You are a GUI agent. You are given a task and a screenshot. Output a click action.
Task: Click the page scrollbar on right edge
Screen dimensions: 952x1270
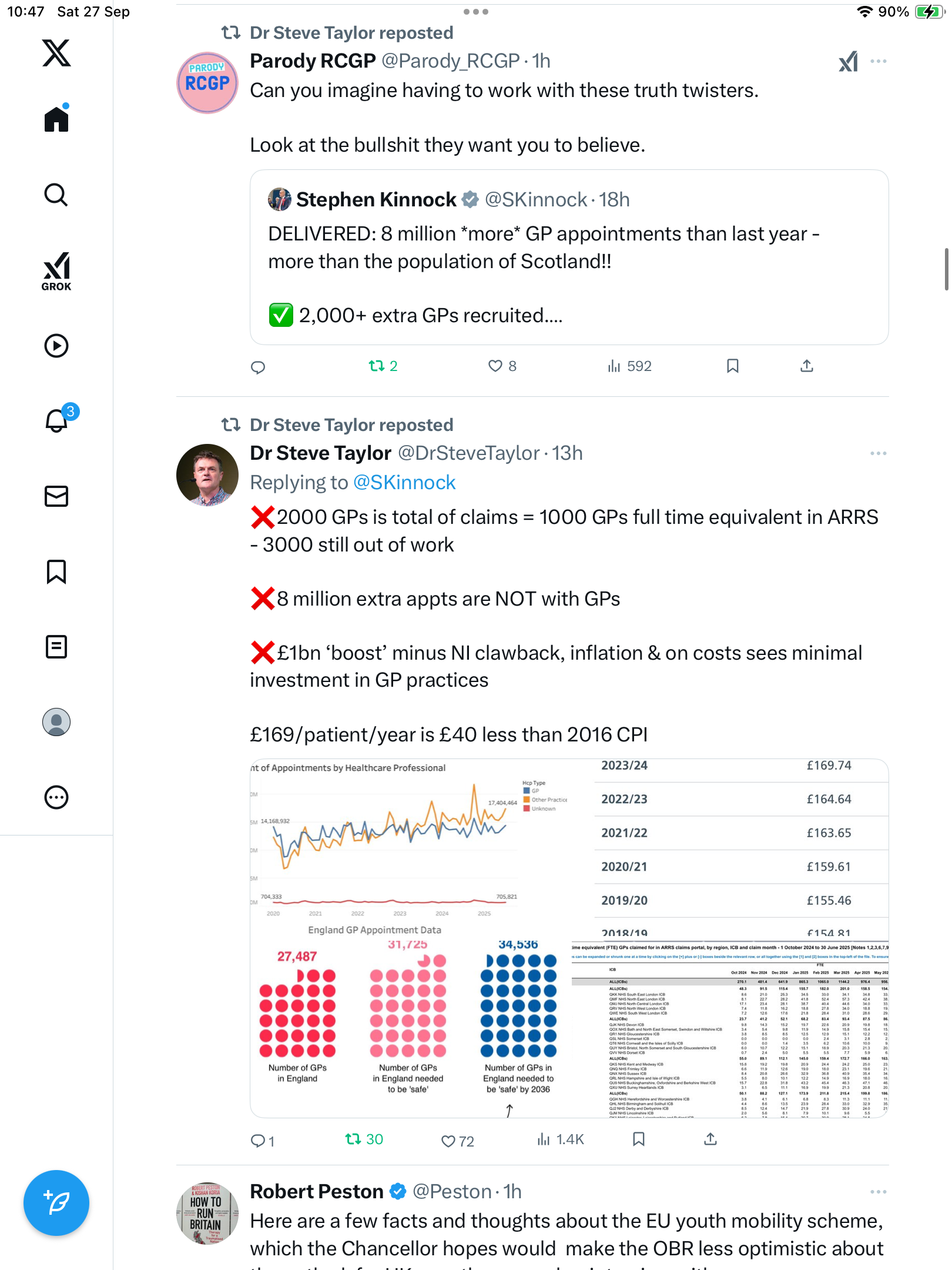pyautogui.click(x=946, y=269)
